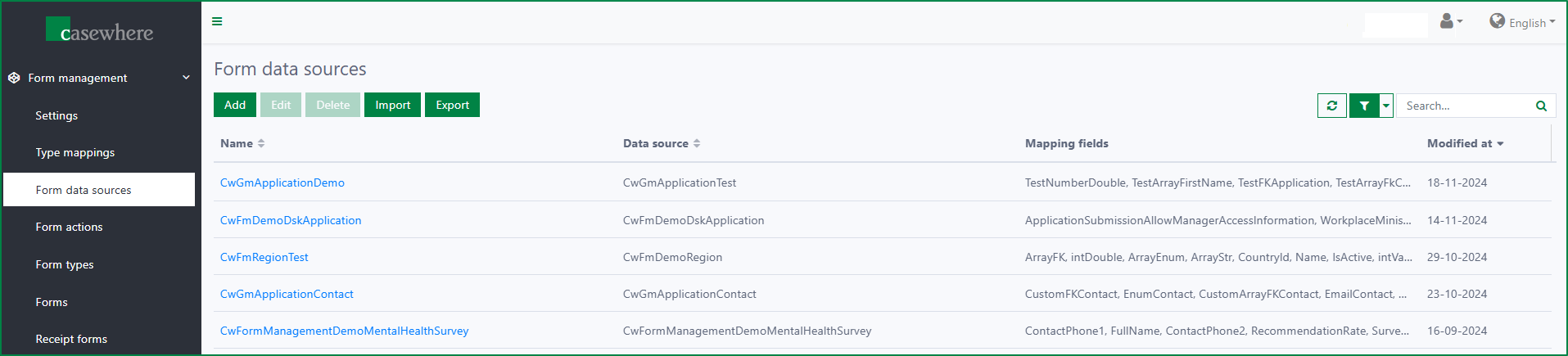Image resolution: width=1568 pixels, height=356 pixels.
Task: Open the CwGmApplicationContact link
Action: point(287,294)
